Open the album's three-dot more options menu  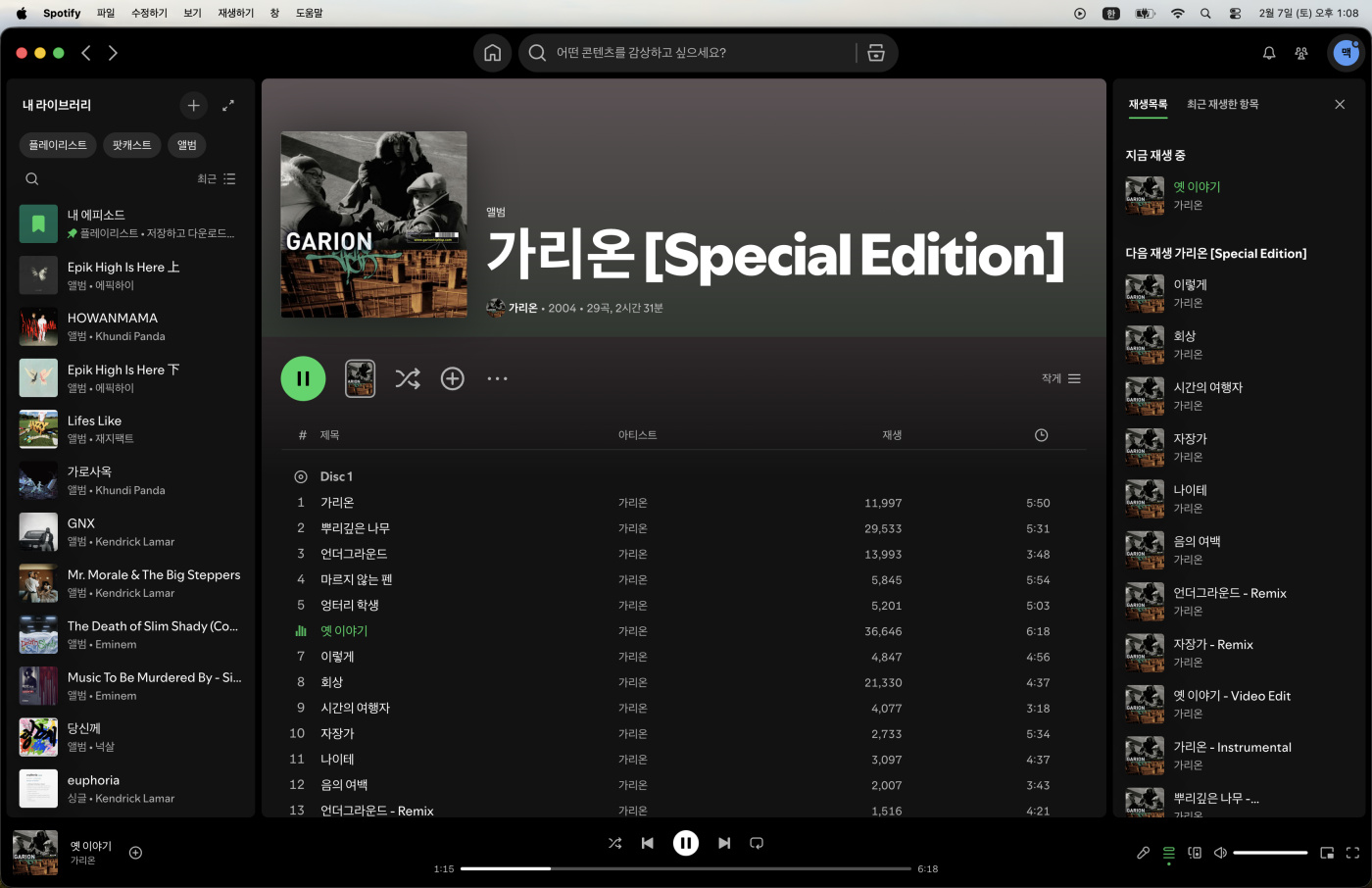point(498,378)
